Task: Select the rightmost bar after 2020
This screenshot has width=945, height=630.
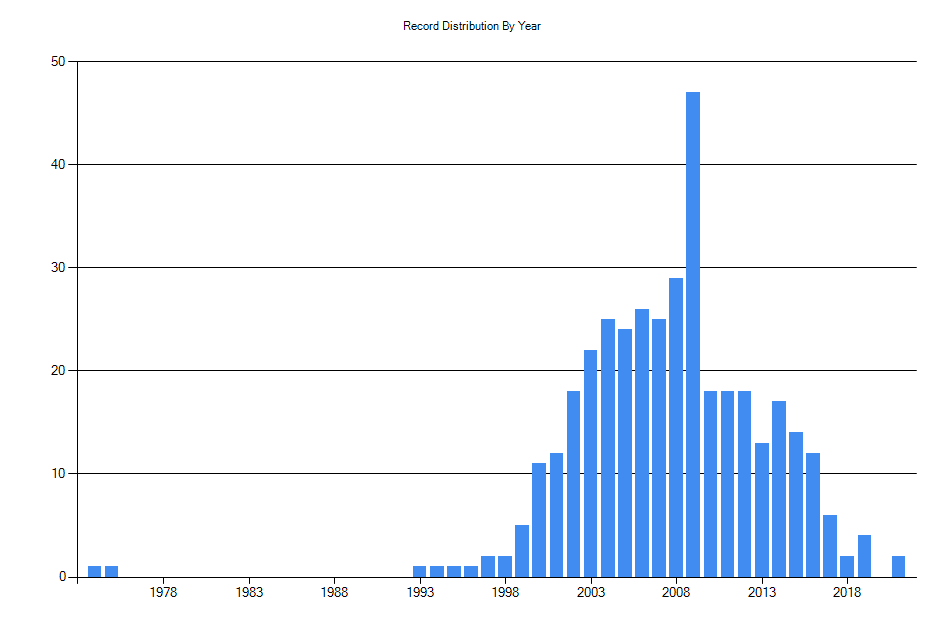Action: click(899, 567)
